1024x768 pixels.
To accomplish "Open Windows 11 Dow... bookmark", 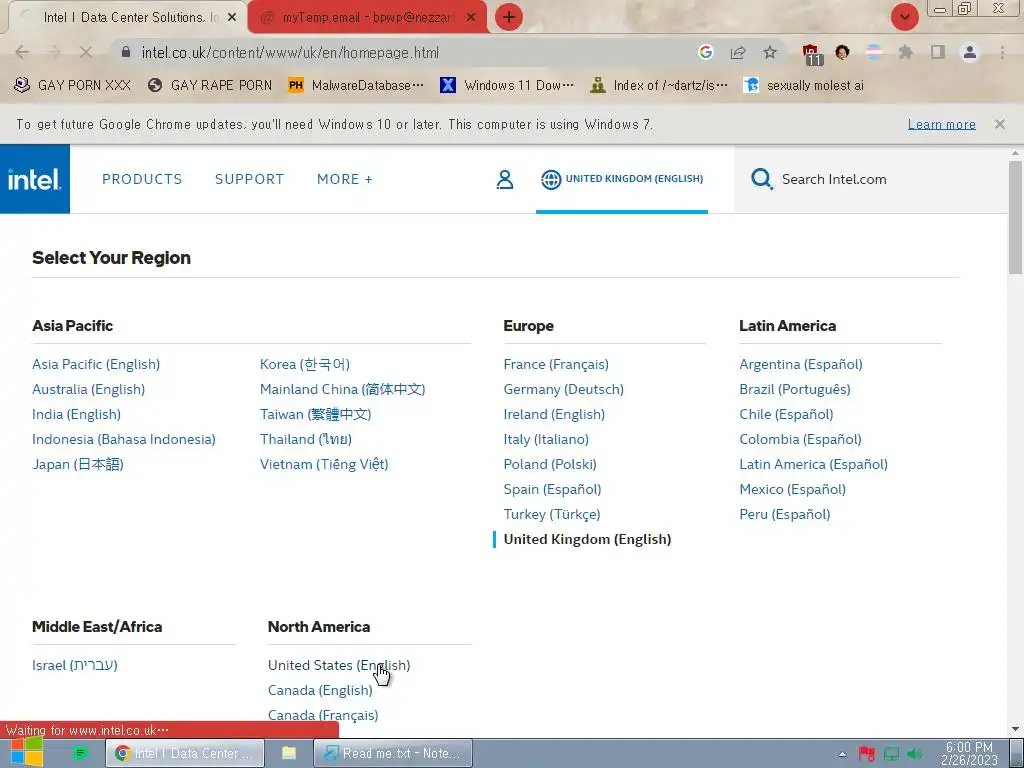I will click(507, 86).
